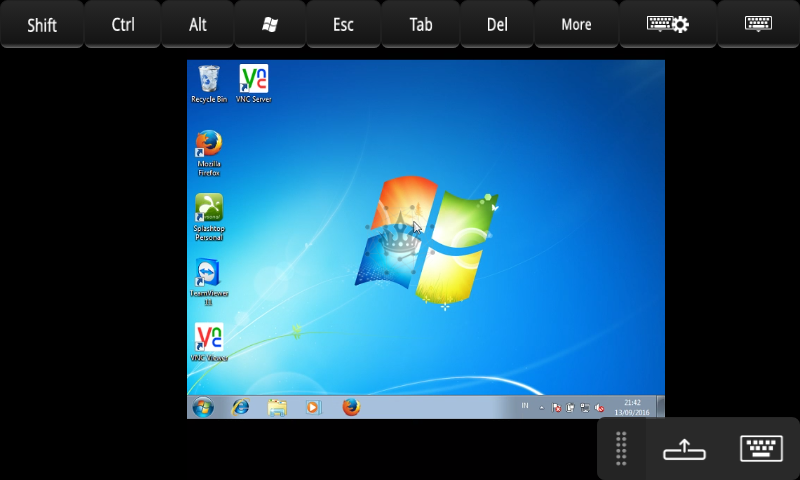This screenshot has width=800, height=480.
Task: Select the VNC Viewer desktop shortcut
Action: tap(209, 342)
